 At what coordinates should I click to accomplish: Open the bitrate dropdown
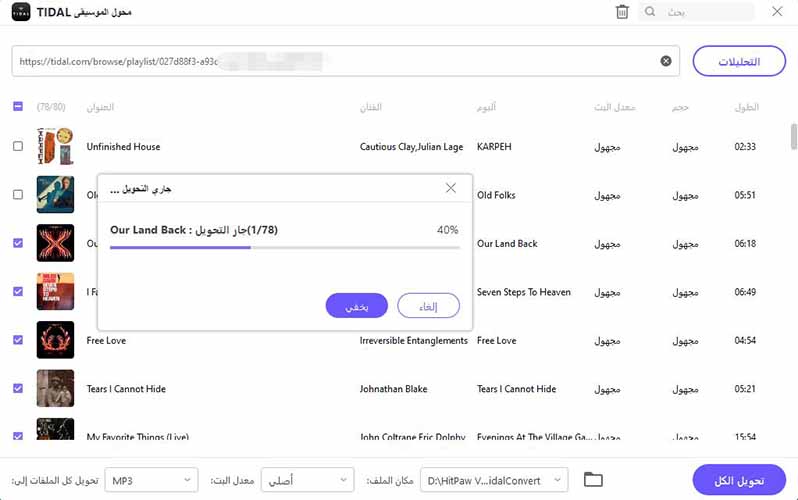pyautogui.click(x=307, y=480)
